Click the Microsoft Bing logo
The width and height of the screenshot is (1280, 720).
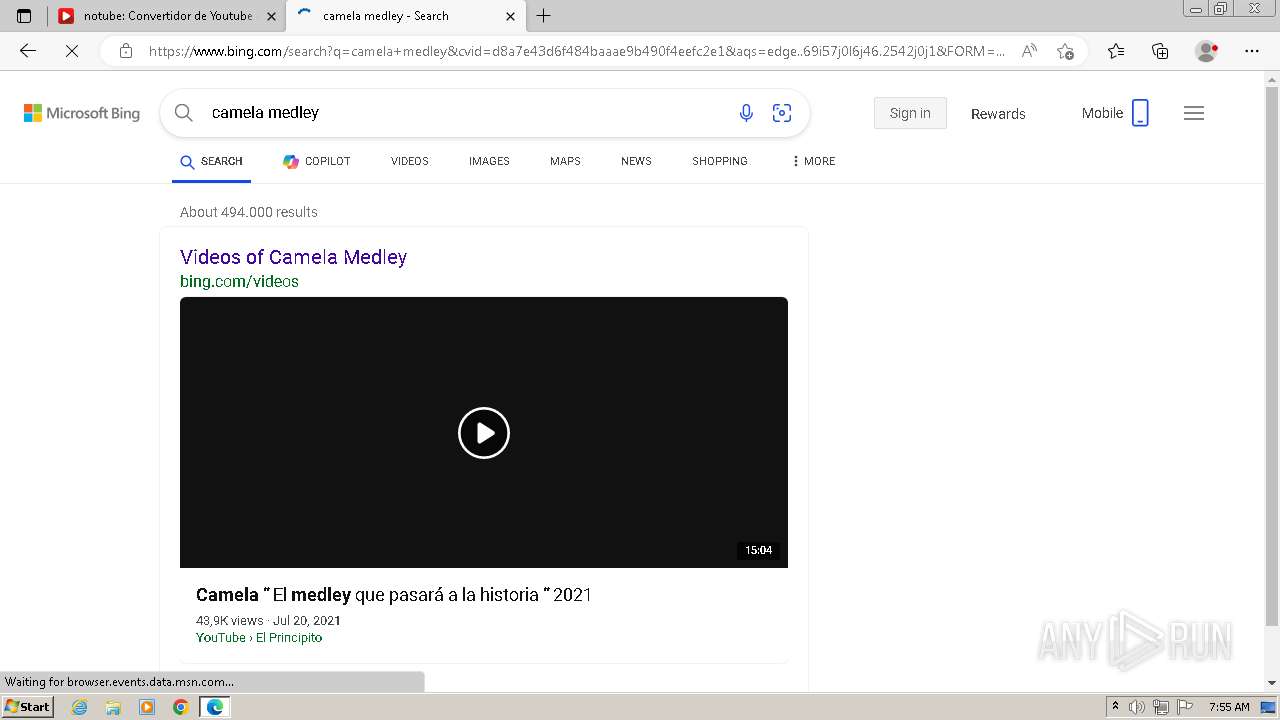click(x=82, y=113)
